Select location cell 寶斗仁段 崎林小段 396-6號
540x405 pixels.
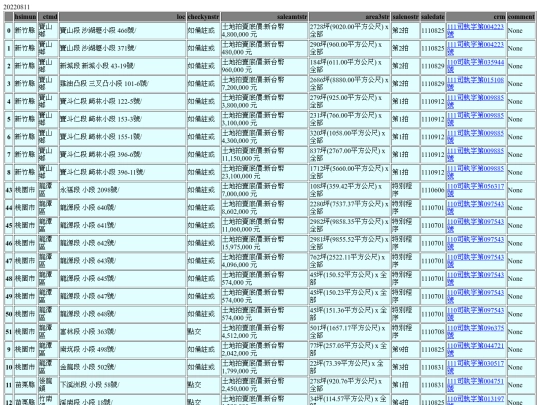[x=123, y=155]
